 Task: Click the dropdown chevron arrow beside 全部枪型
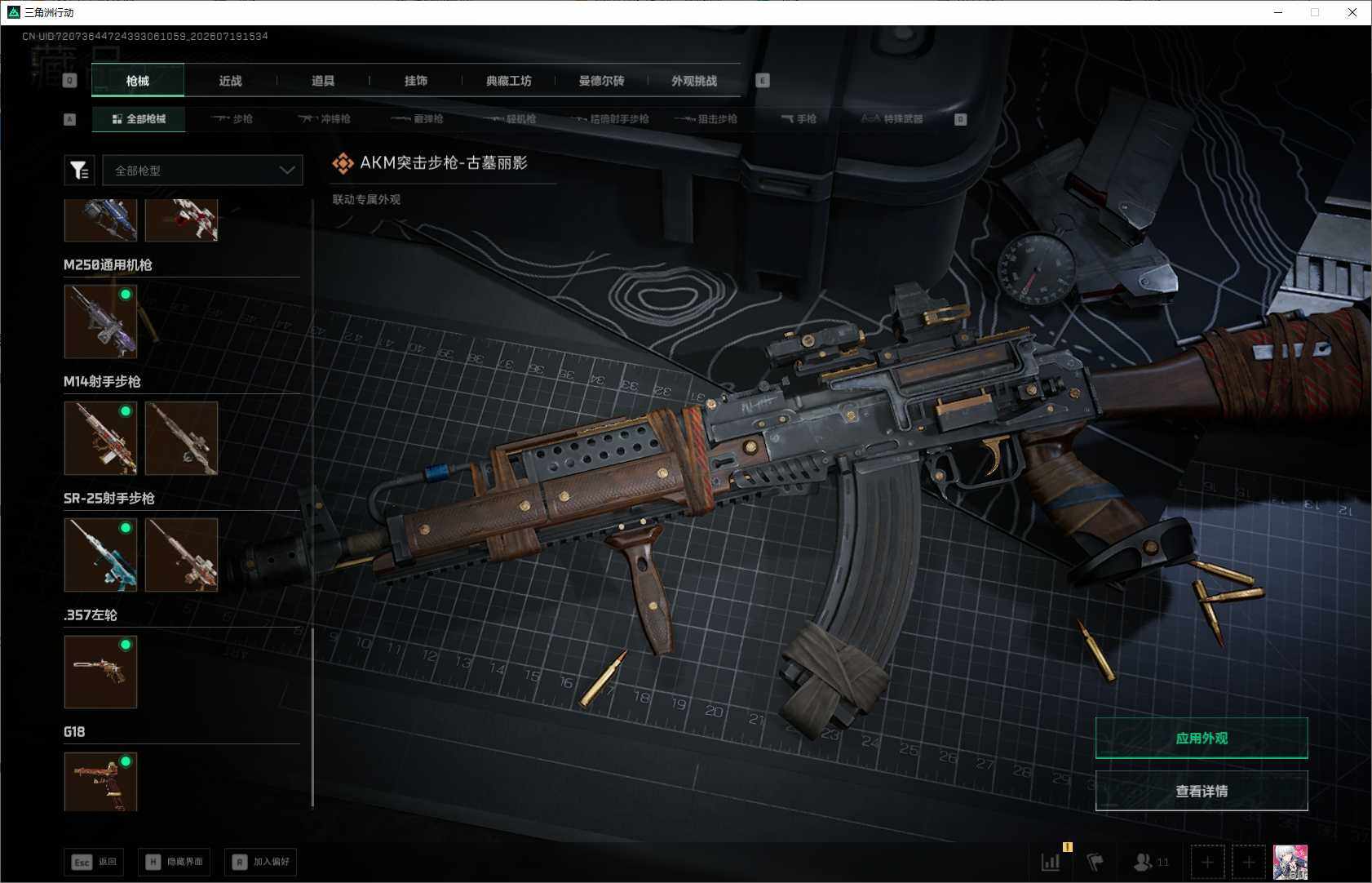pos(286,170)
